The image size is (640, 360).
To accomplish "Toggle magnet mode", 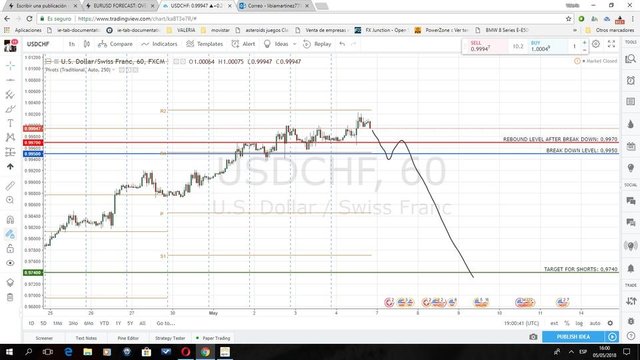I will (x=10, y=220).
